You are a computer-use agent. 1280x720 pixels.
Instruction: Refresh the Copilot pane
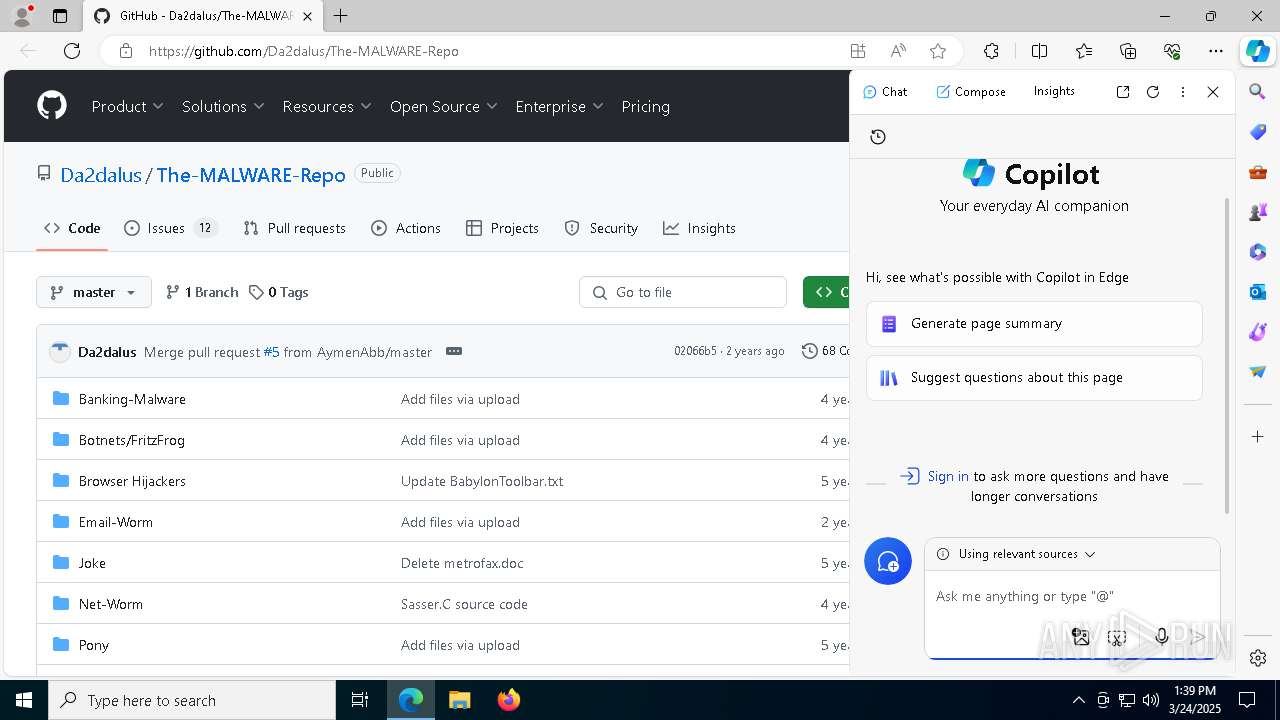tap(1153, 91)
